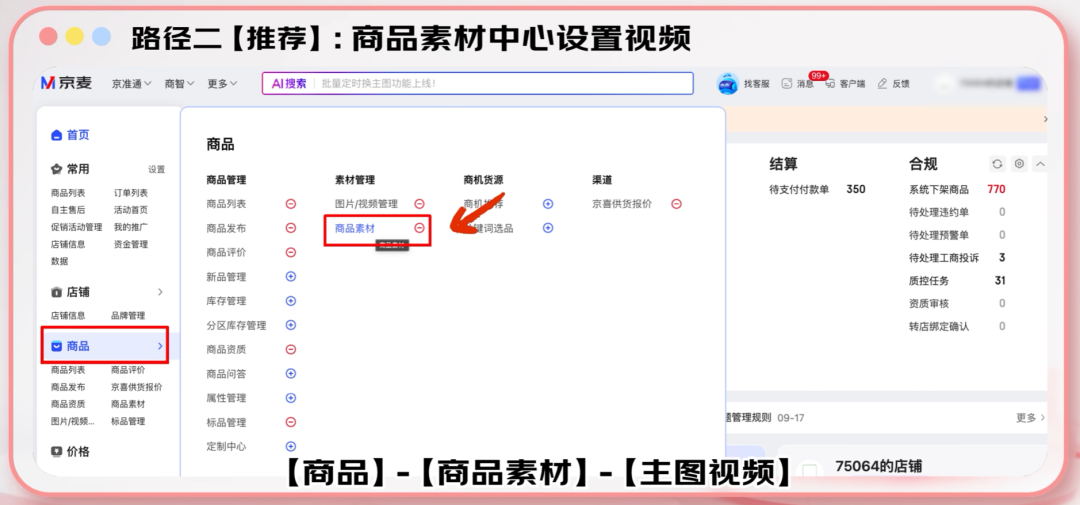Screen dimensions: 1080x505
Task: Remove 商品列表 from favorites (minus icon)
Action: pyautogui.click(x=291, y=204)
